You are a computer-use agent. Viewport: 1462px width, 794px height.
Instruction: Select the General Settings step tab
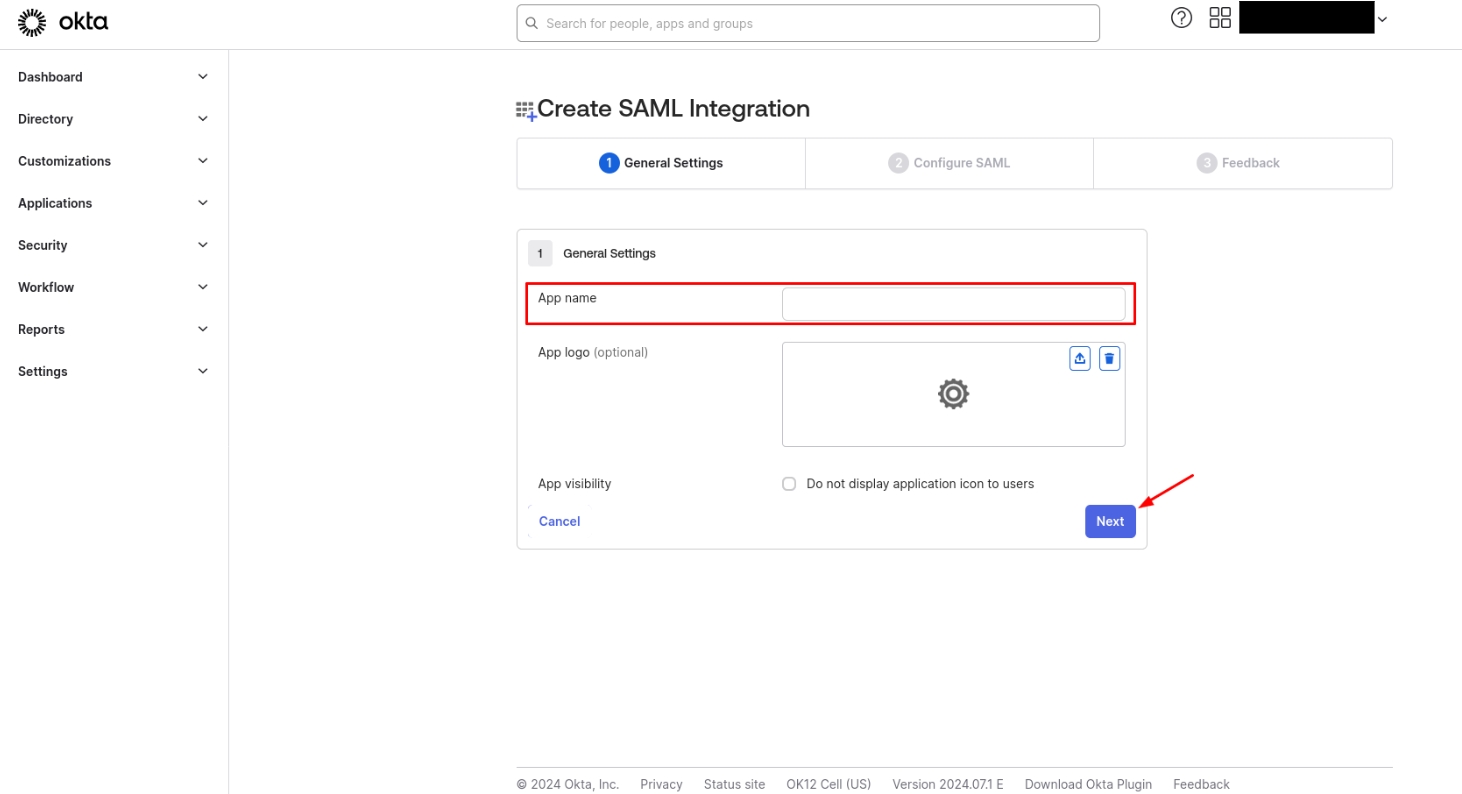click(x=661, y=163)
